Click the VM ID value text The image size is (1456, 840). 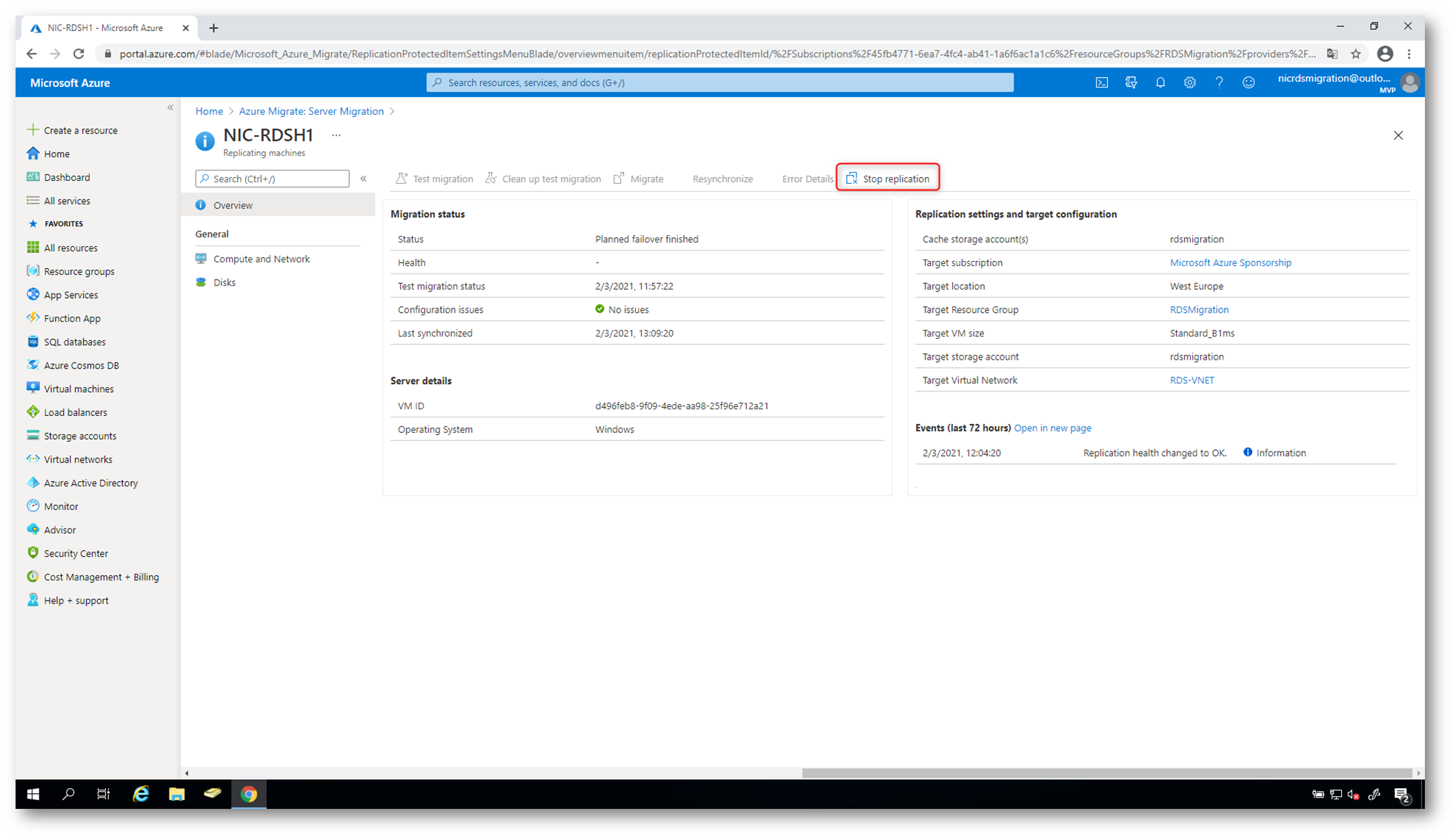pos(681,406)
